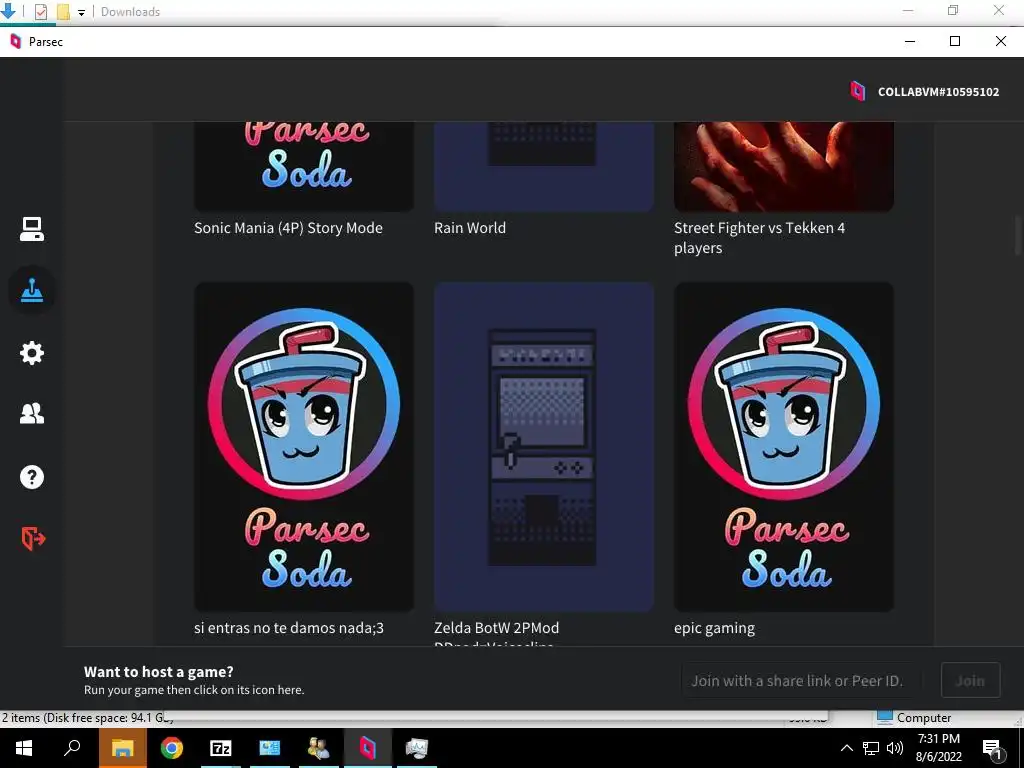Switch to File Explorer in the taskbar
This screenshot has height=768, width=1024.
(122, 748)
